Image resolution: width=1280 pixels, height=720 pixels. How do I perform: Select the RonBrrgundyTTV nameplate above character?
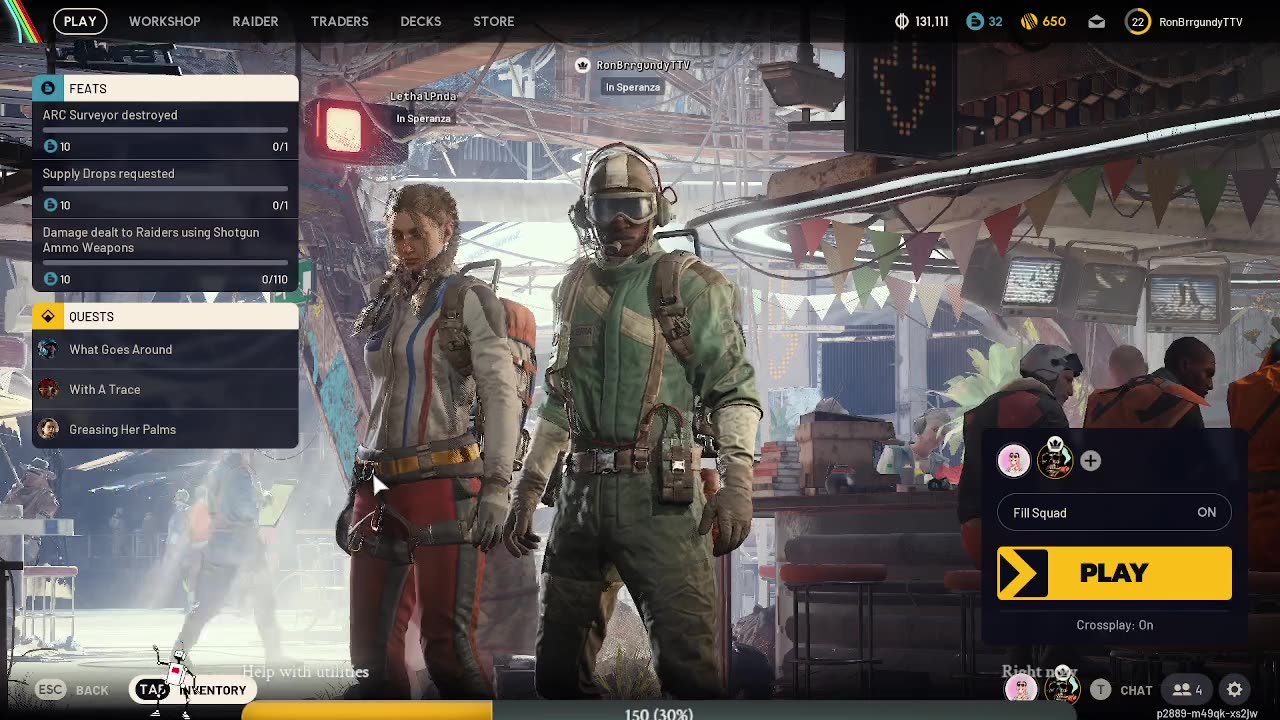click(643, 65)
